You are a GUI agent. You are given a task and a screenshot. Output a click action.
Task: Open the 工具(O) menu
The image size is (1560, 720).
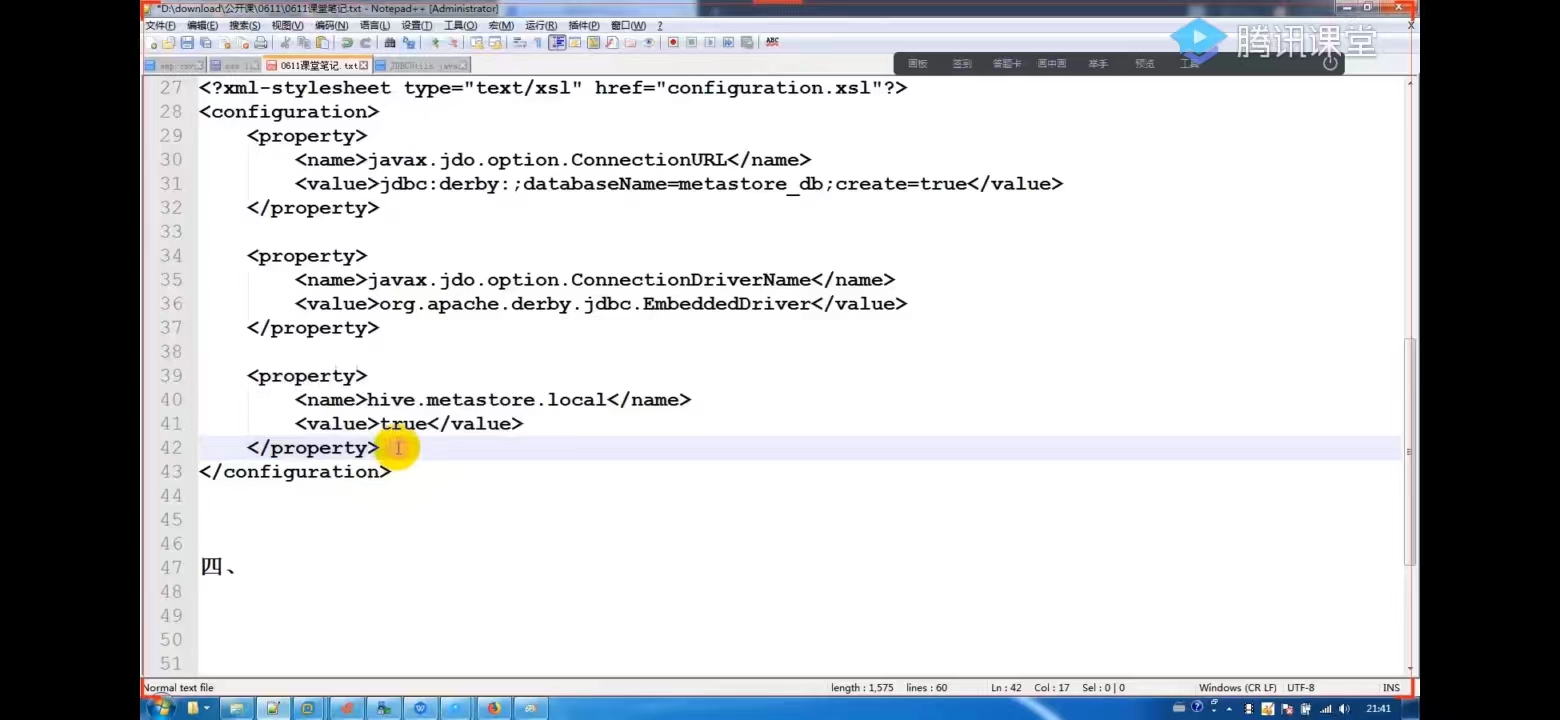[x=461, y=25]
